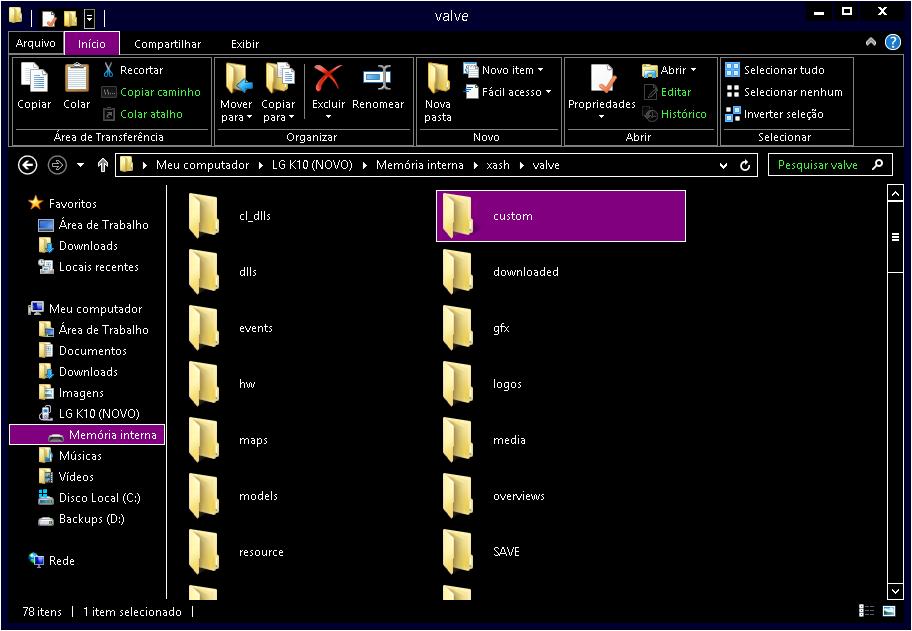
Task: Open the Abrir dropdown in ribbon
Action: tap(669, 70)
